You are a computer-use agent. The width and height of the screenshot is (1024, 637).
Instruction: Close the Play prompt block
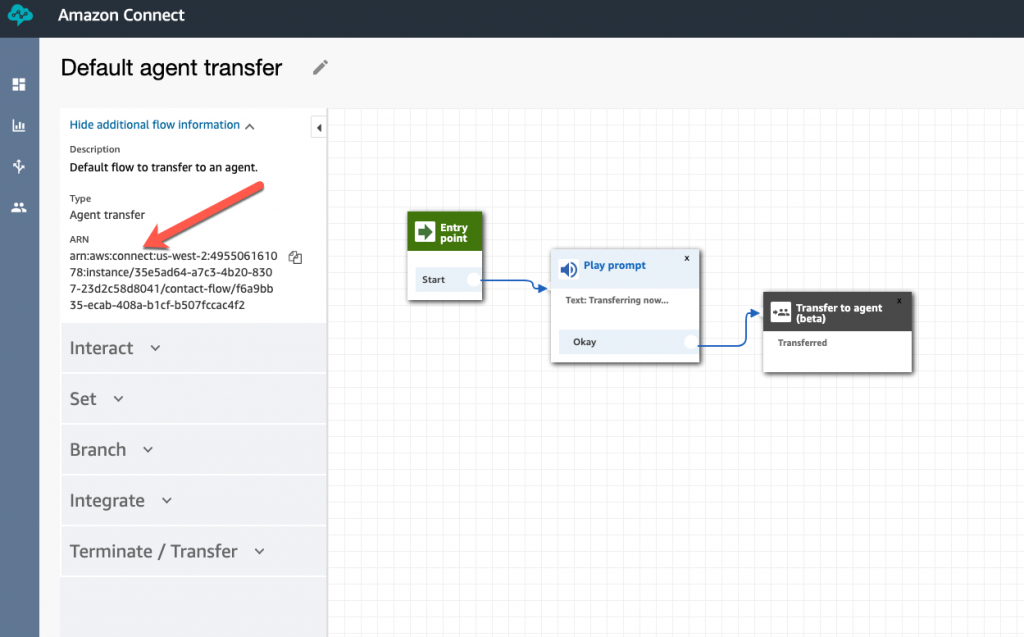[687, 258]
